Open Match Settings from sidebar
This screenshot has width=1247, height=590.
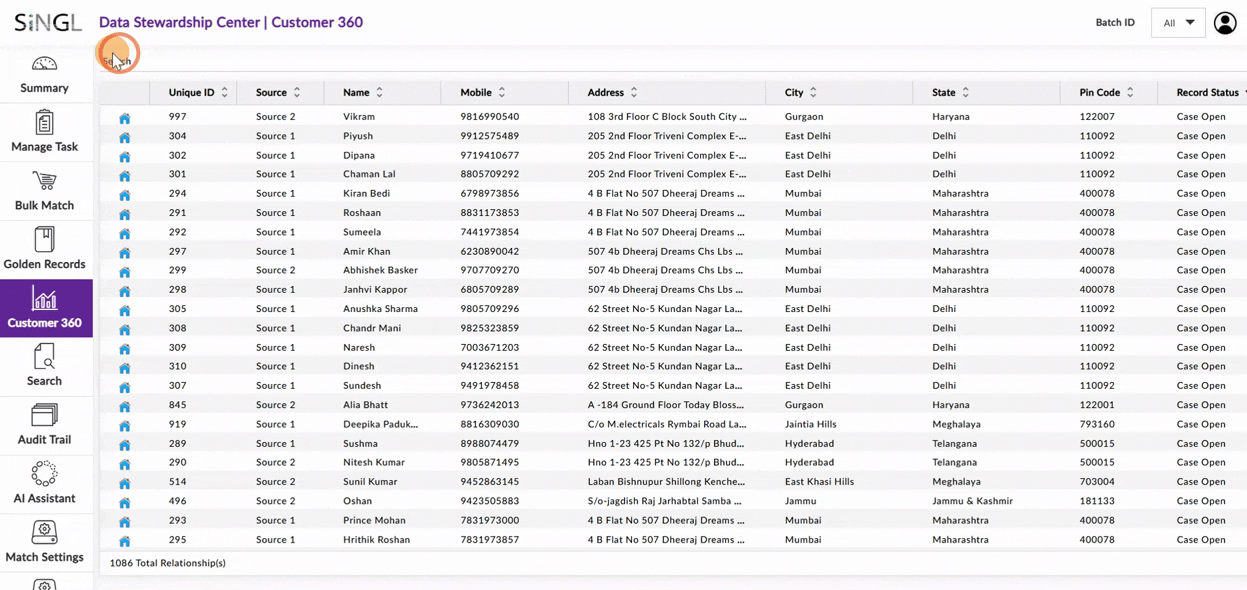click(45, 543)
